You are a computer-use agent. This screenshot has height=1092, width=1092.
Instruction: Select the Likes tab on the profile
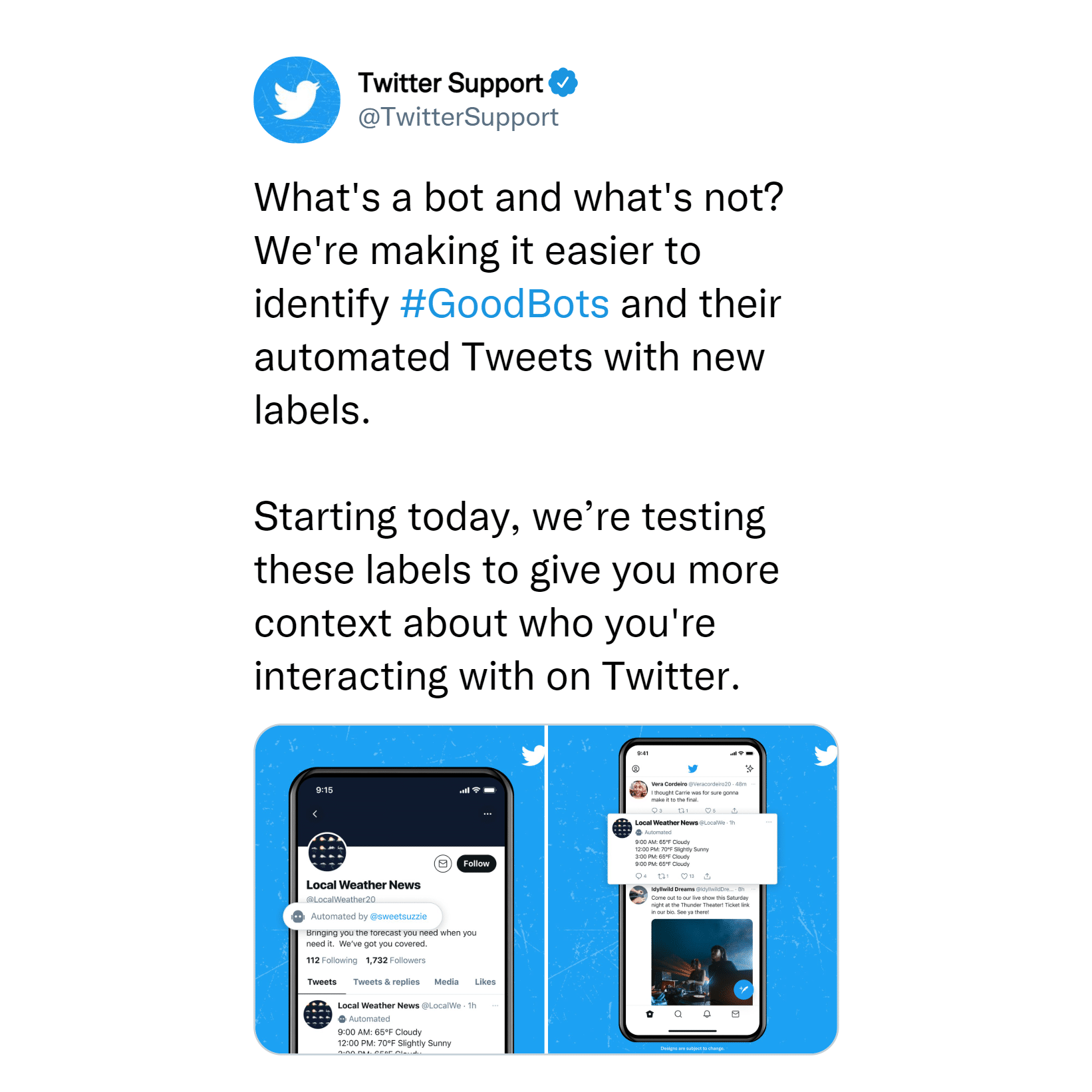tap(485, 982)
